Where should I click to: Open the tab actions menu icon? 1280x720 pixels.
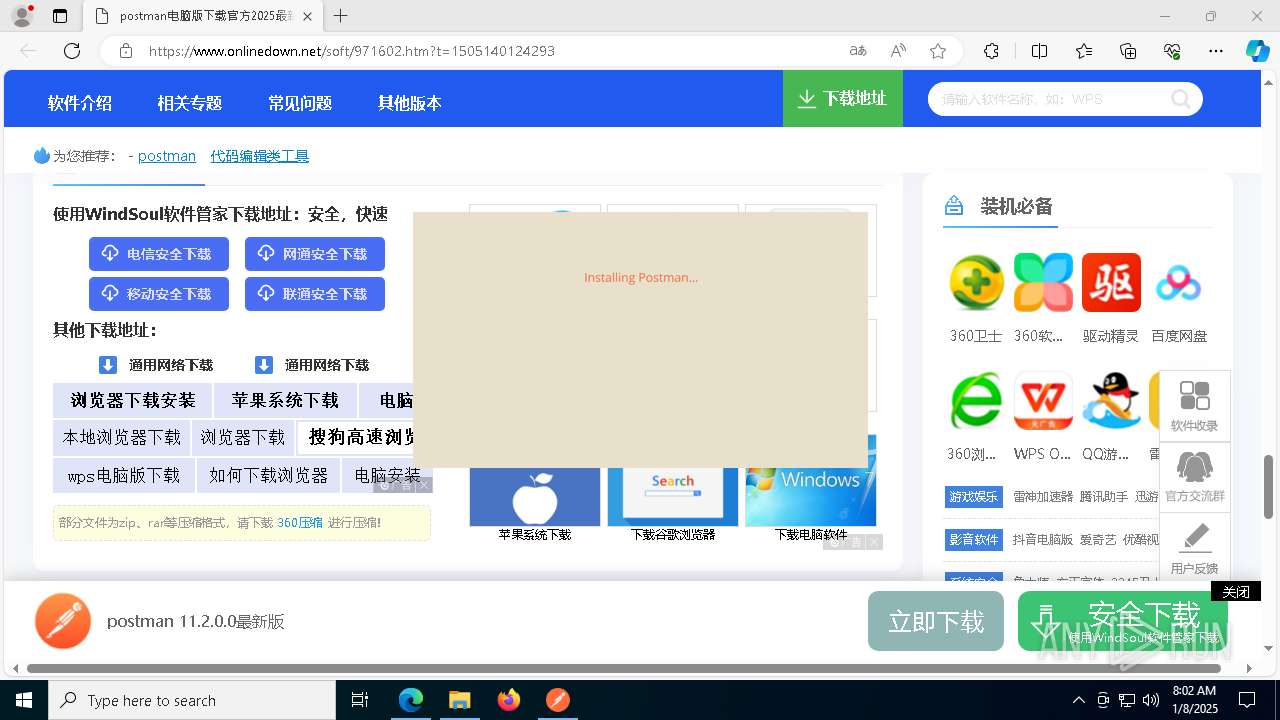[x=60, y=16]
